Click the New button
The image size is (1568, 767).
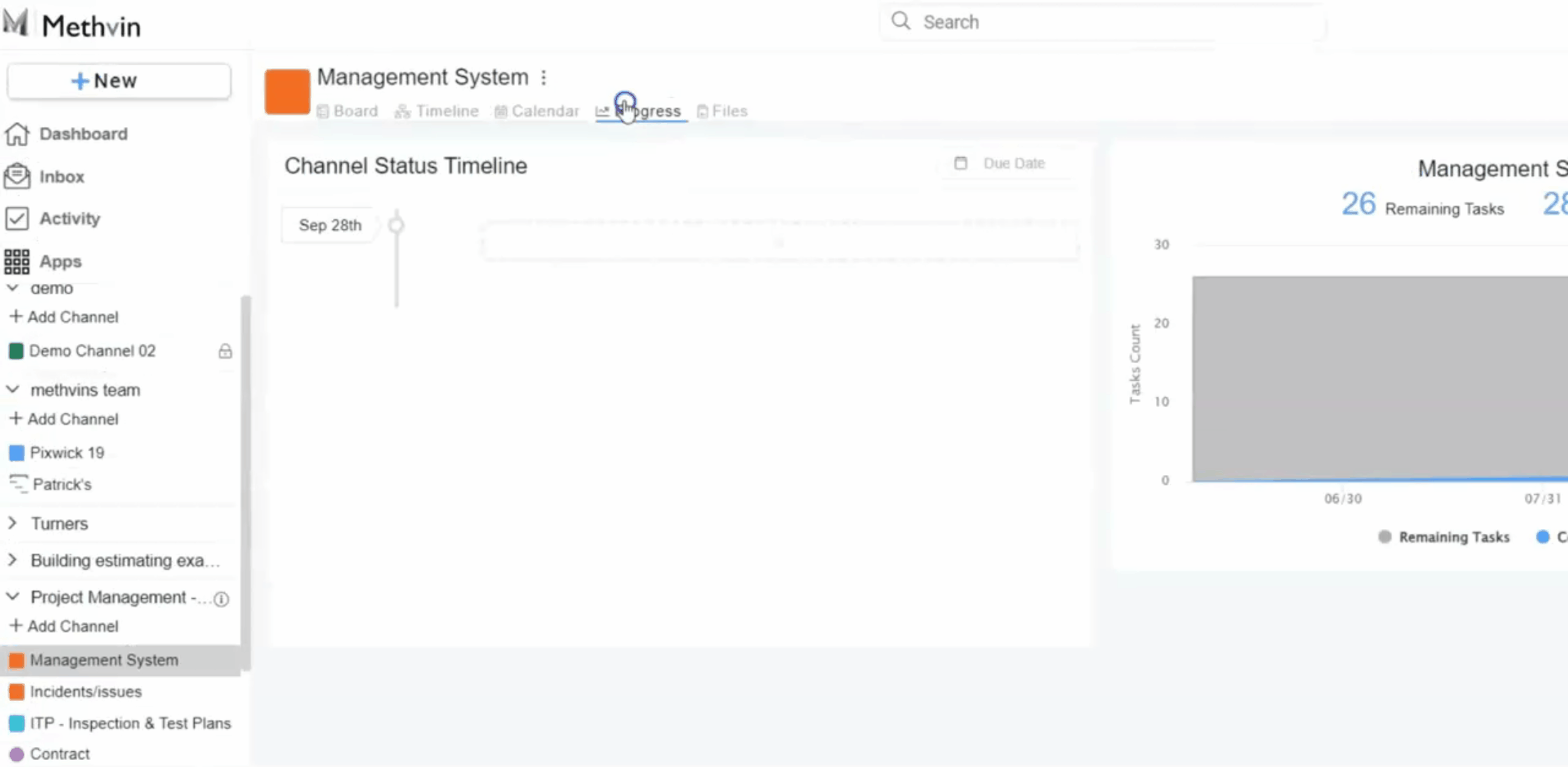[119, 81]
